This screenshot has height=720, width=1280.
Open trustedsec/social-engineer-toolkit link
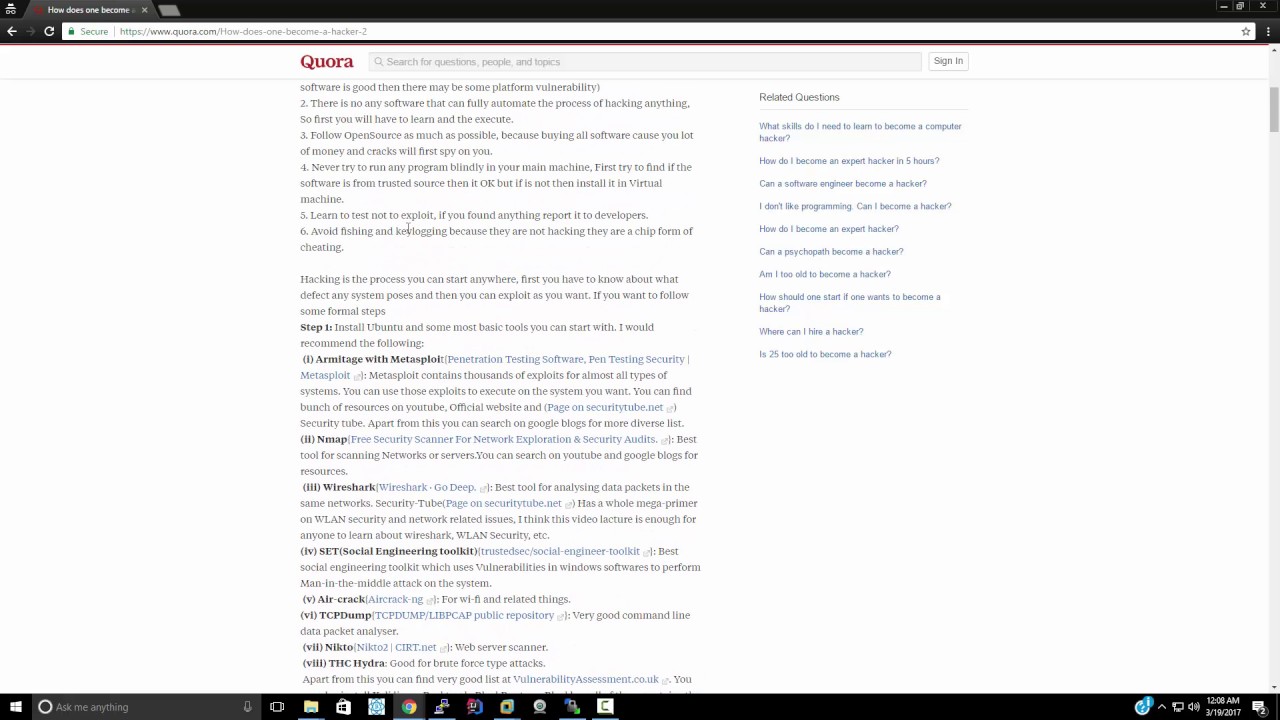[x=560, y=551]
